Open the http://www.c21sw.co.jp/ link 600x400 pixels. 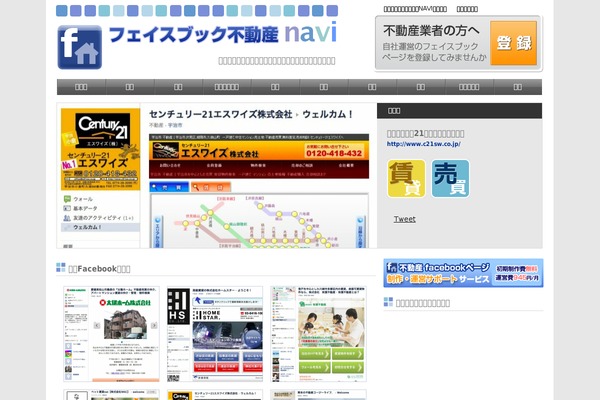(x=424, y=144)
